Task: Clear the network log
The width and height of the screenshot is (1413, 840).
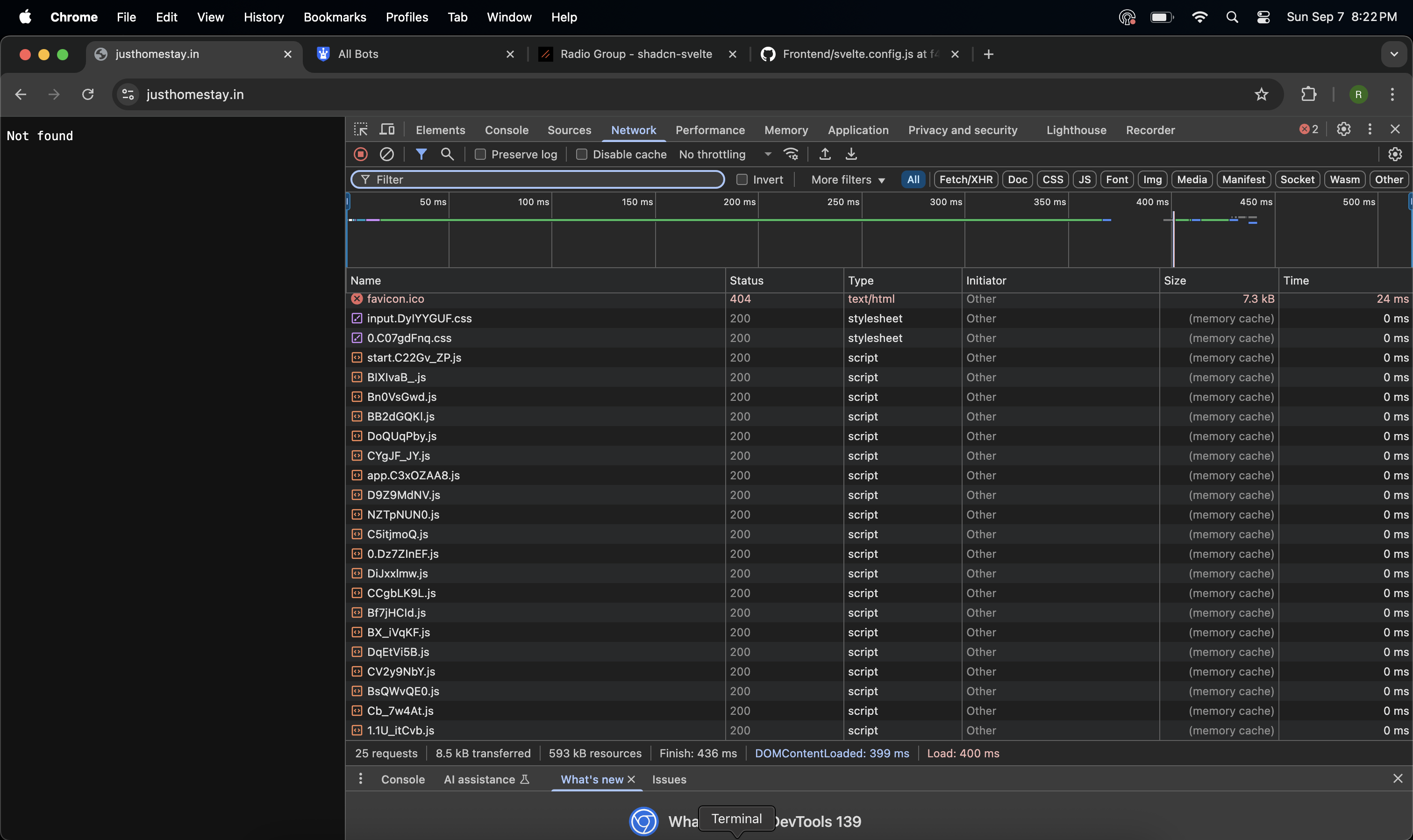Action: (386, 154)
